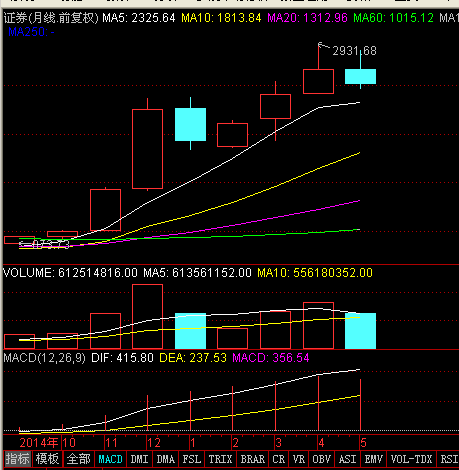
Task: Click the MA250 label
Action: (x=31, y=32)
